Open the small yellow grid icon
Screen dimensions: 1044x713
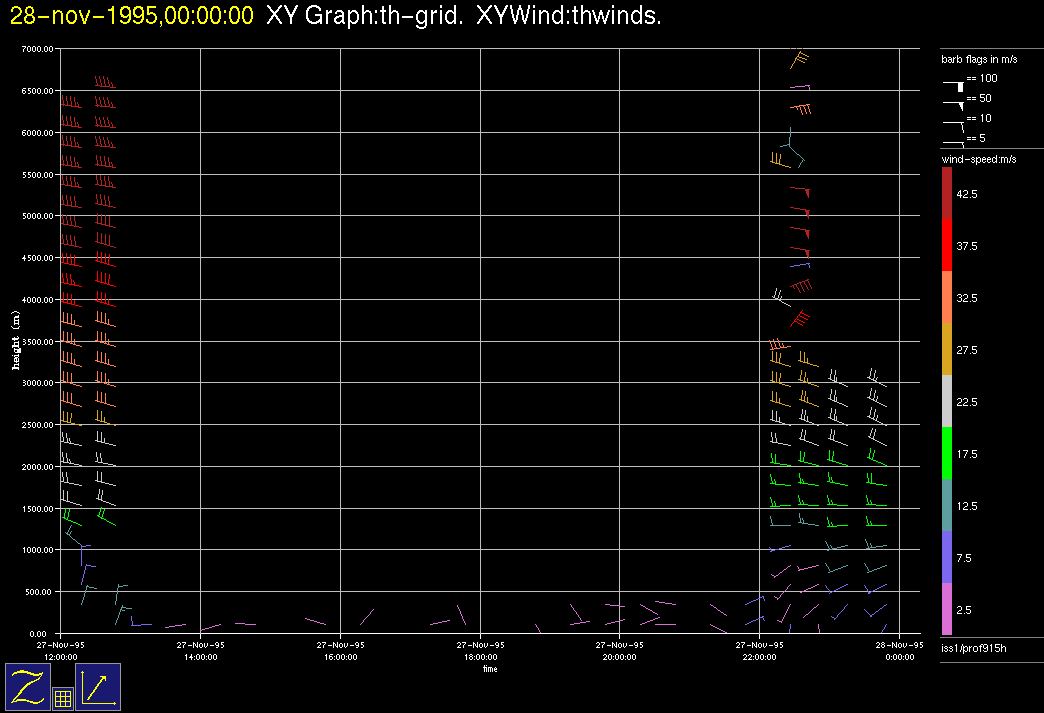62,699
